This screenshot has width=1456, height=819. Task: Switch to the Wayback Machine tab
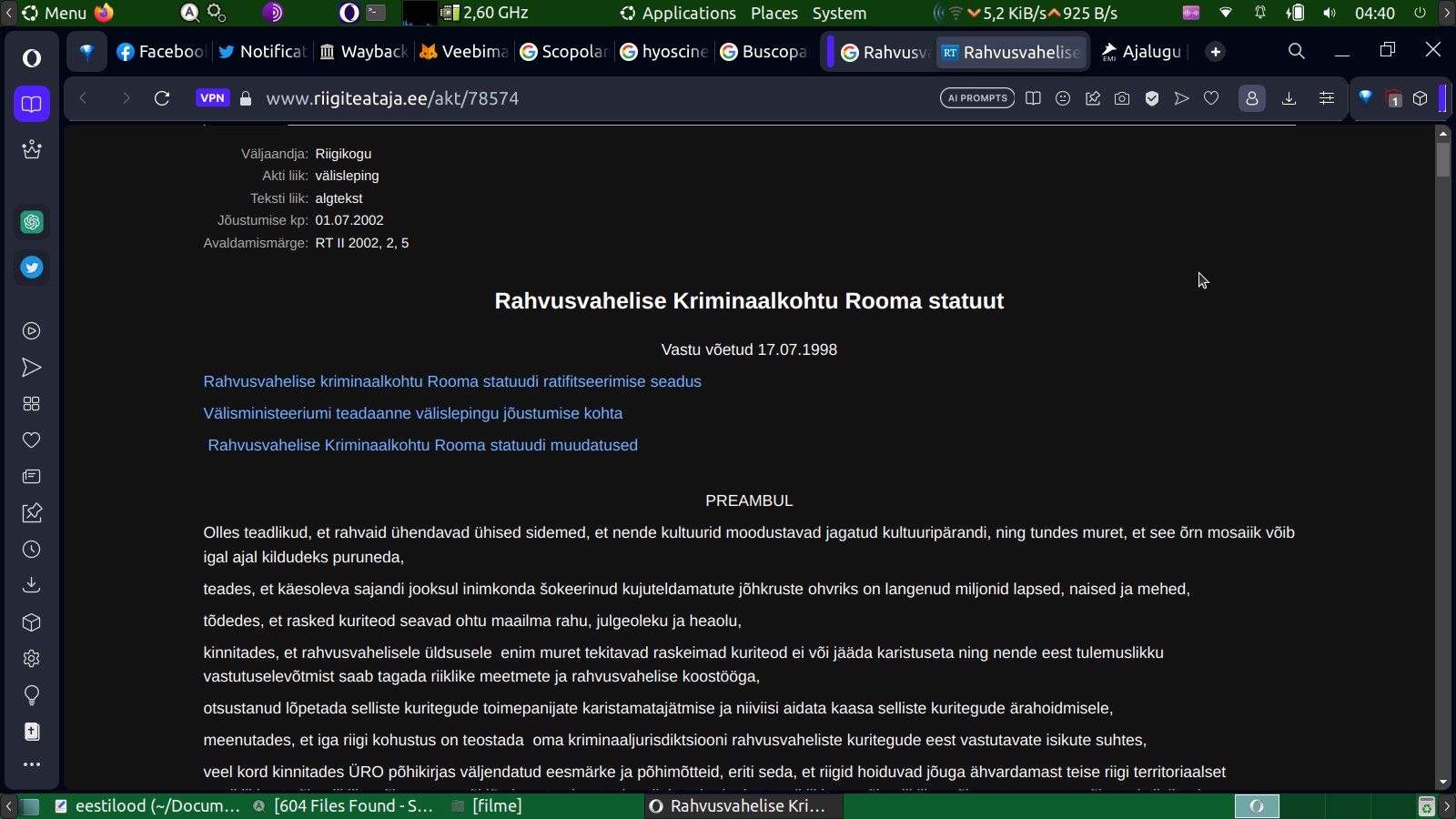click(363, 52)
